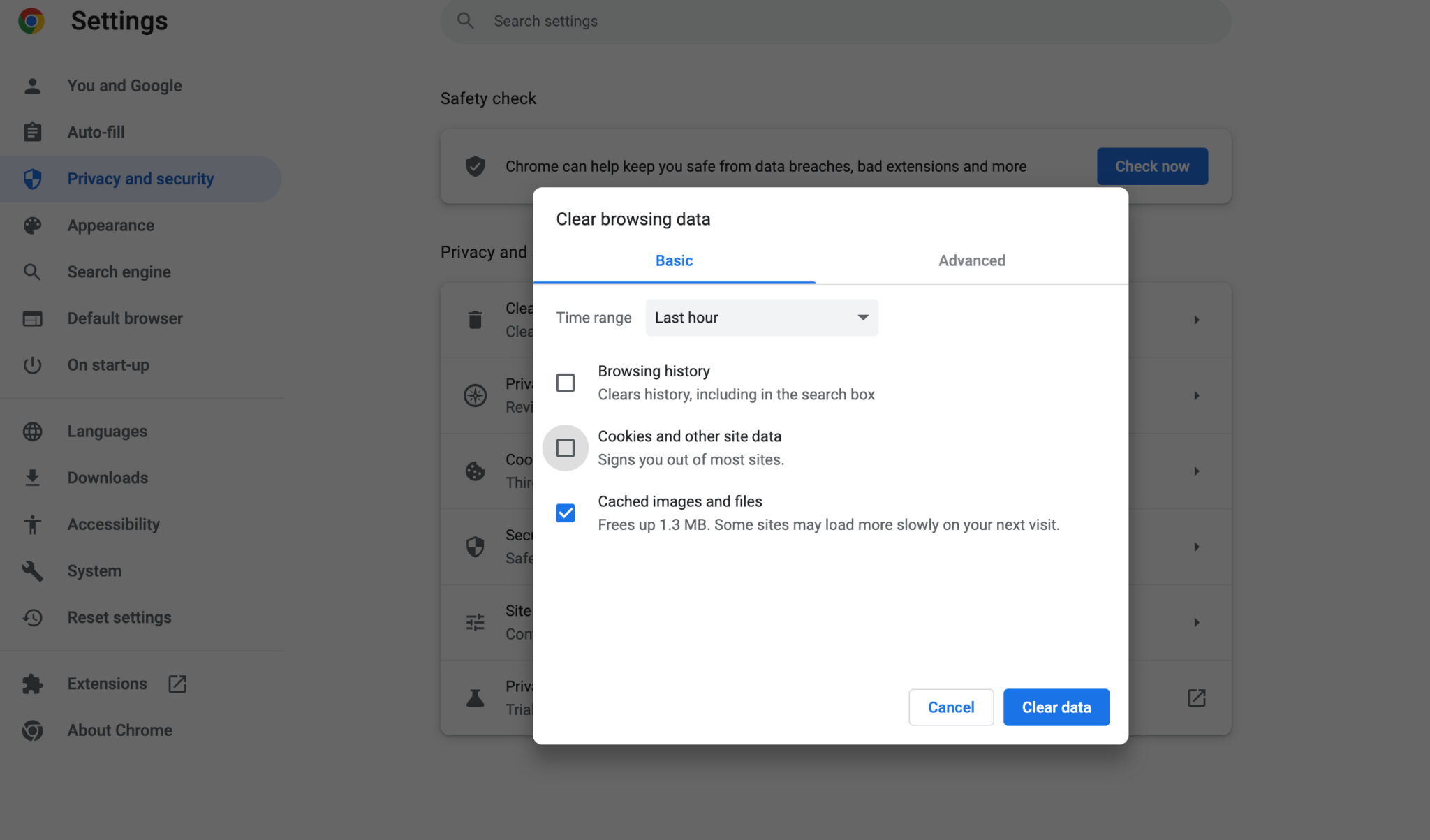Select the Reset settings sidebar entry
1430x840 pixels.
click(x=119, y=617)
